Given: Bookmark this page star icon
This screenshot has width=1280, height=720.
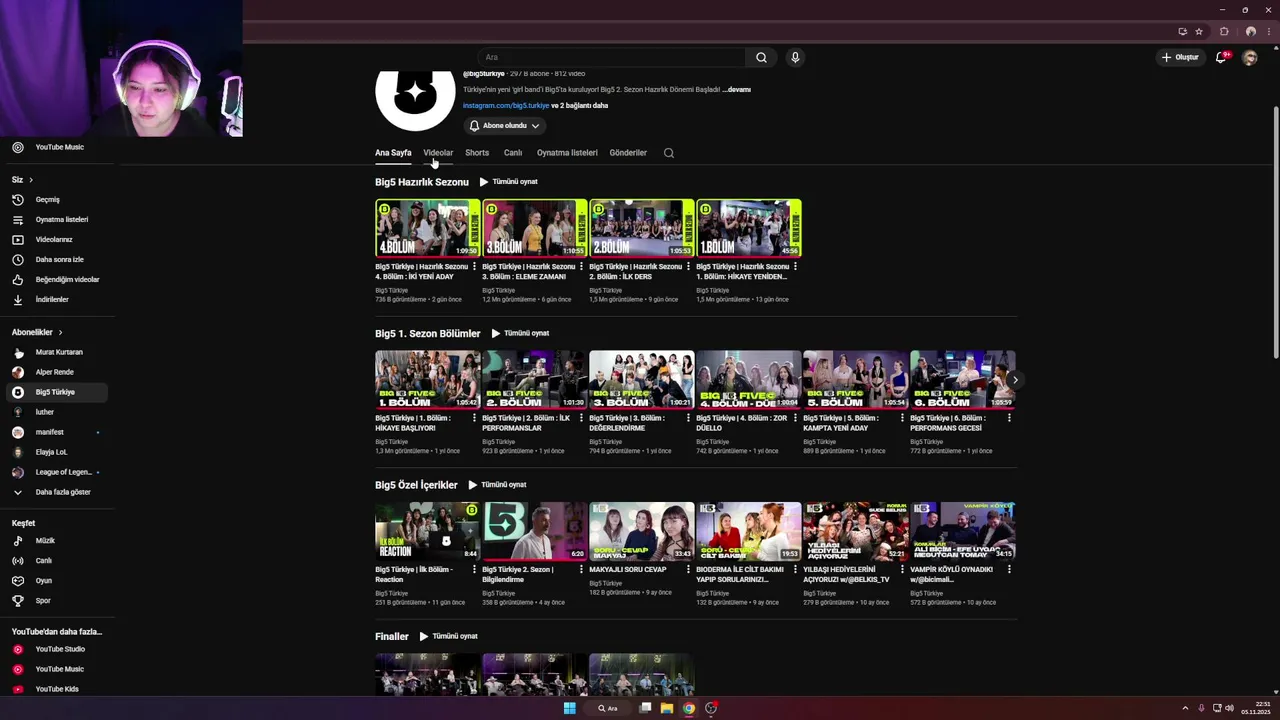Looking at the screenshot, I should (1199, 31).
